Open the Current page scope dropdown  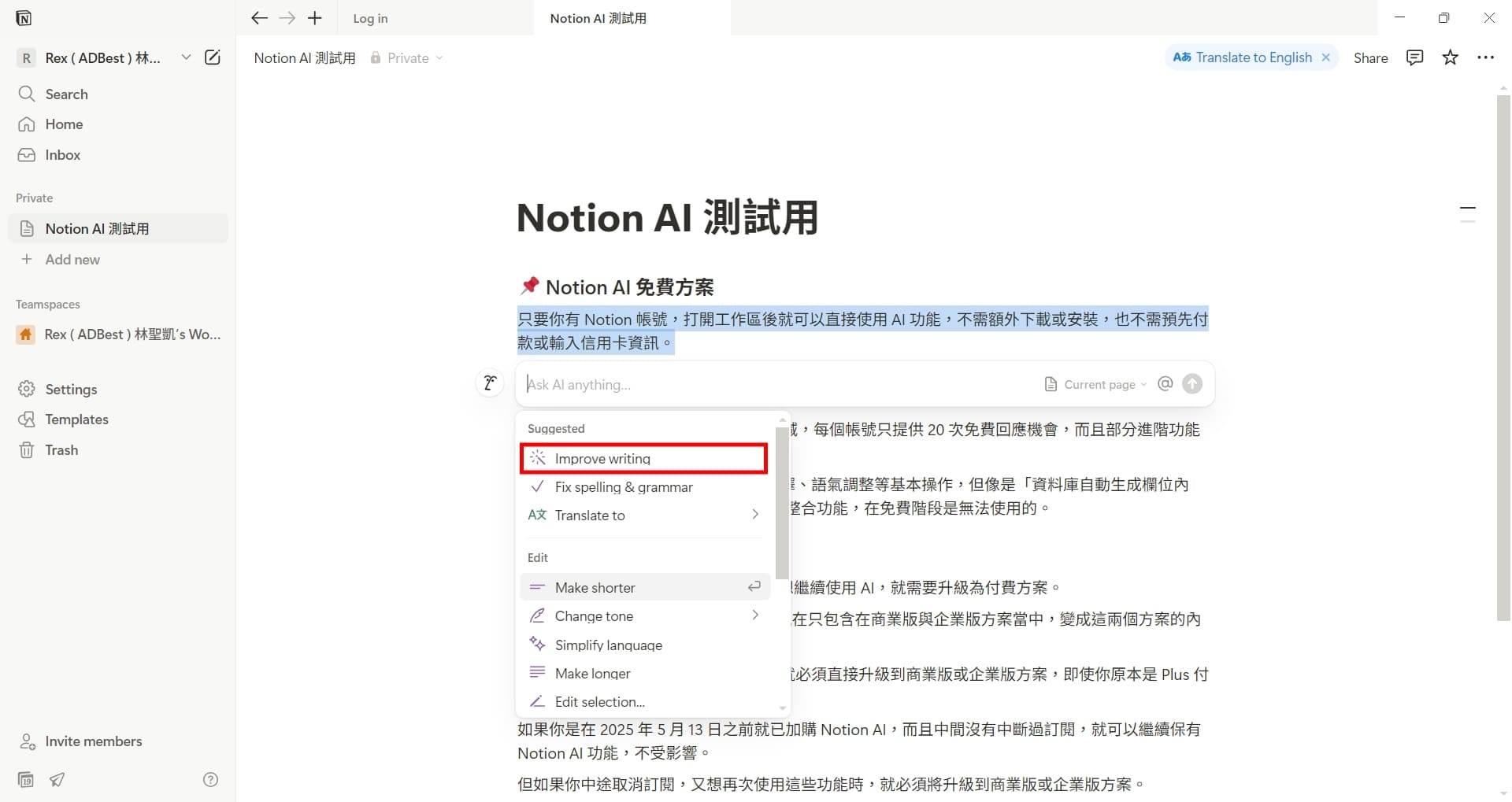1096,384
